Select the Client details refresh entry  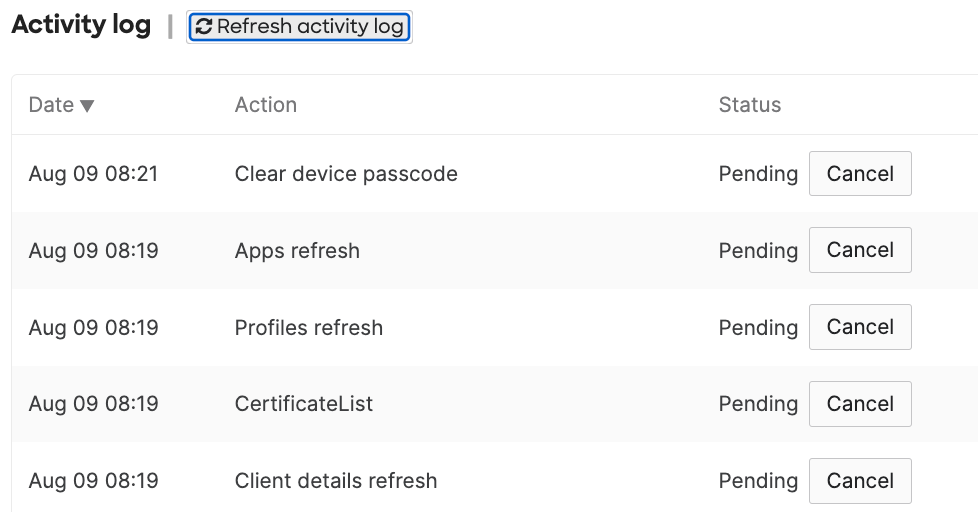pyautogui.click(x=335, y=481)
